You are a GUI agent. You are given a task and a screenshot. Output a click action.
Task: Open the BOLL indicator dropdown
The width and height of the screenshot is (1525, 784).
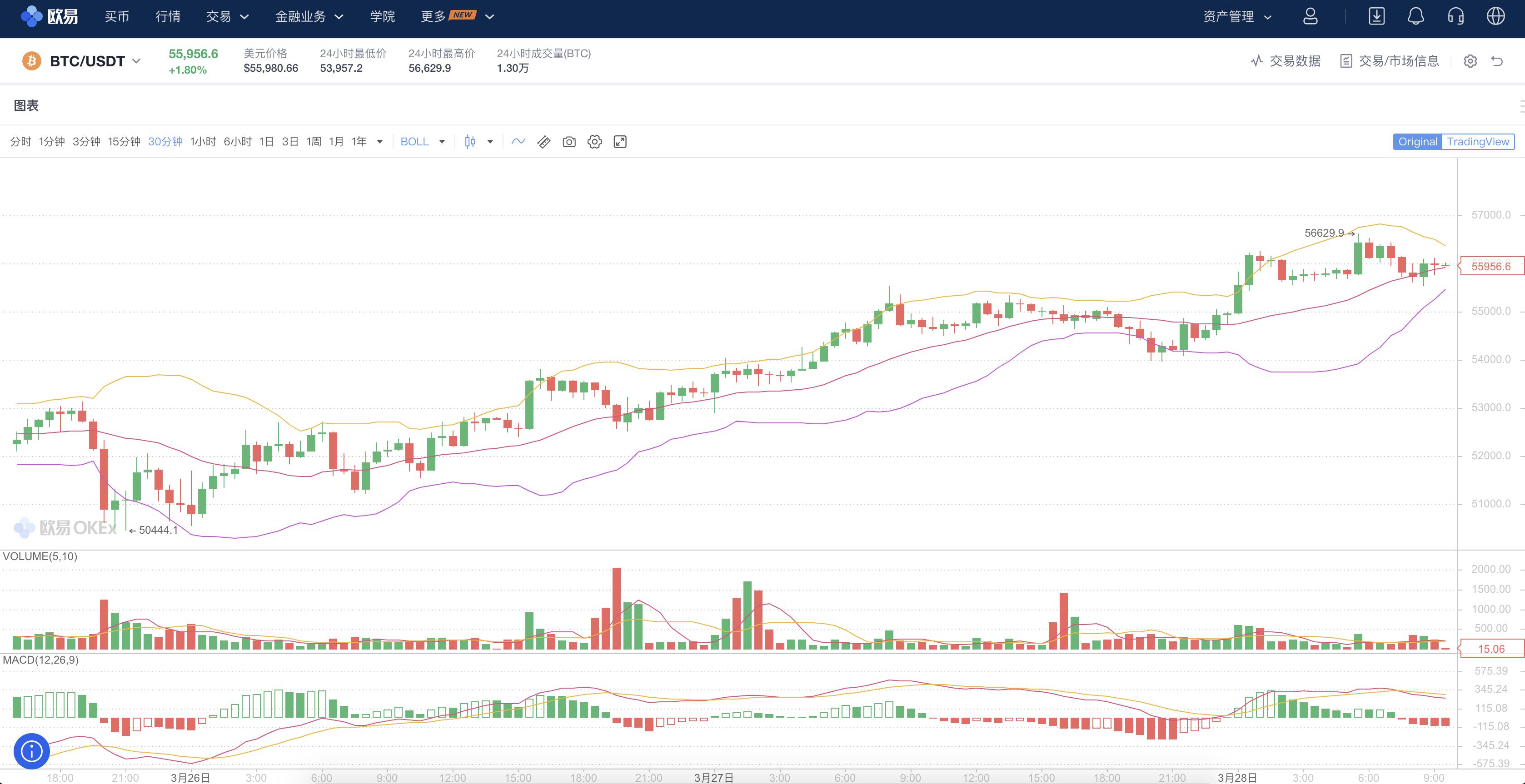423,142
